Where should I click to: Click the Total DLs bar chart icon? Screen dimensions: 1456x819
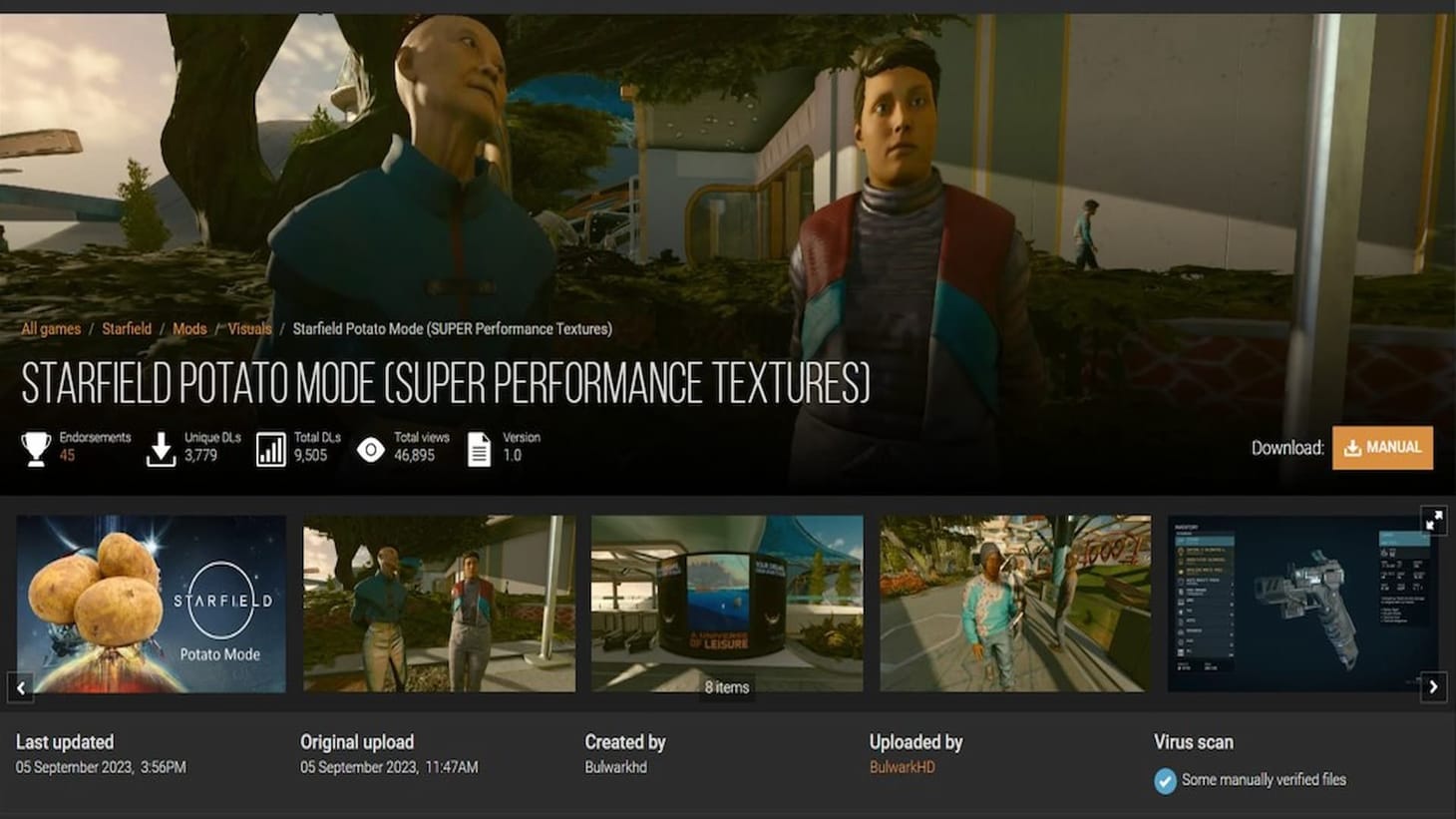(x=270, y=448)
